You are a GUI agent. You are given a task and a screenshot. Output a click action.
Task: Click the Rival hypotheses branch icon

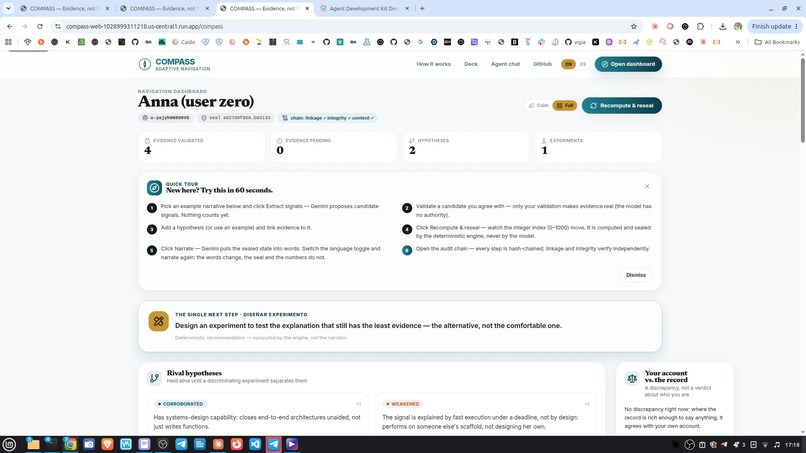[x=154, y=378]
